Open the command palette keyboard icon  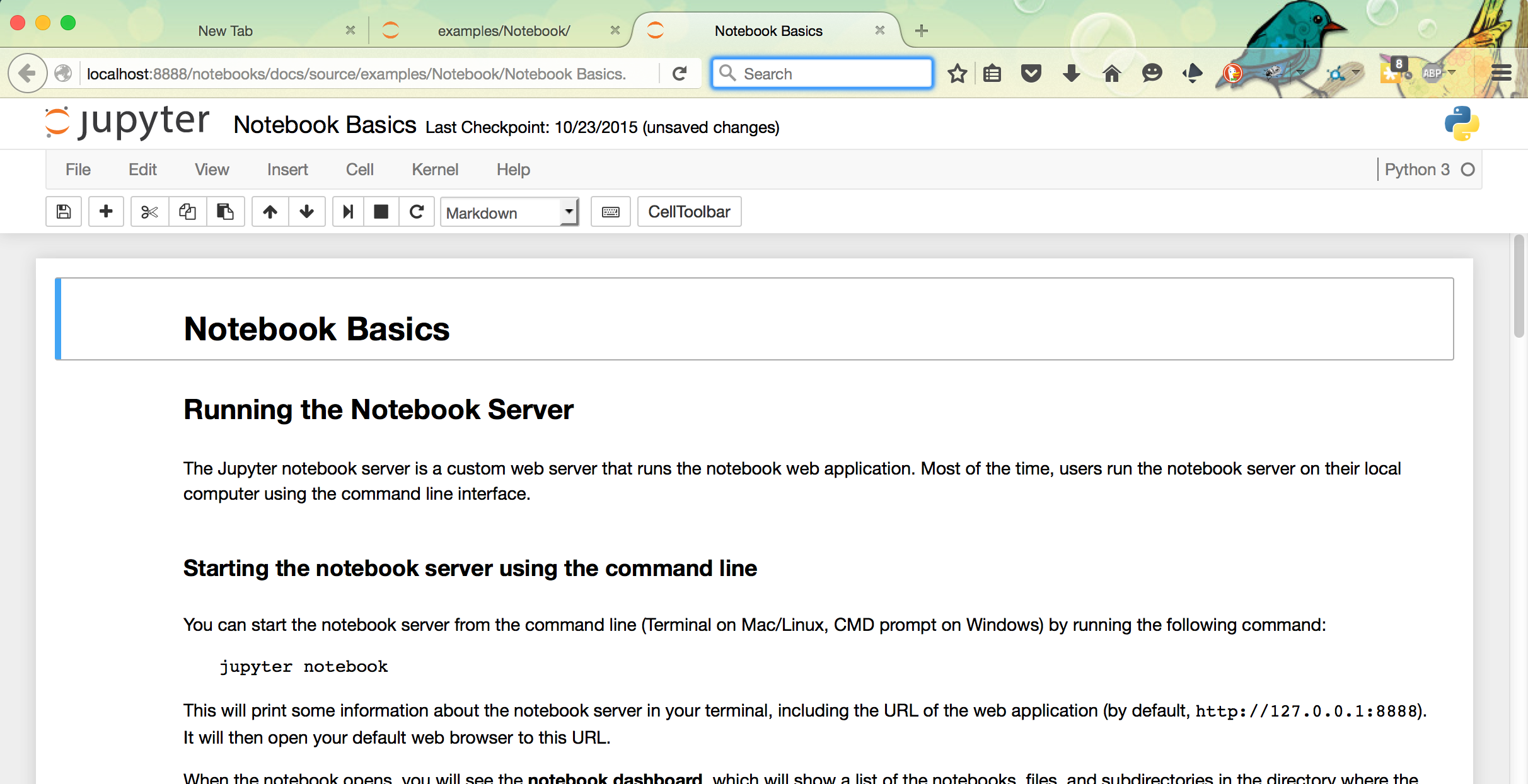(x=610, y=212)
